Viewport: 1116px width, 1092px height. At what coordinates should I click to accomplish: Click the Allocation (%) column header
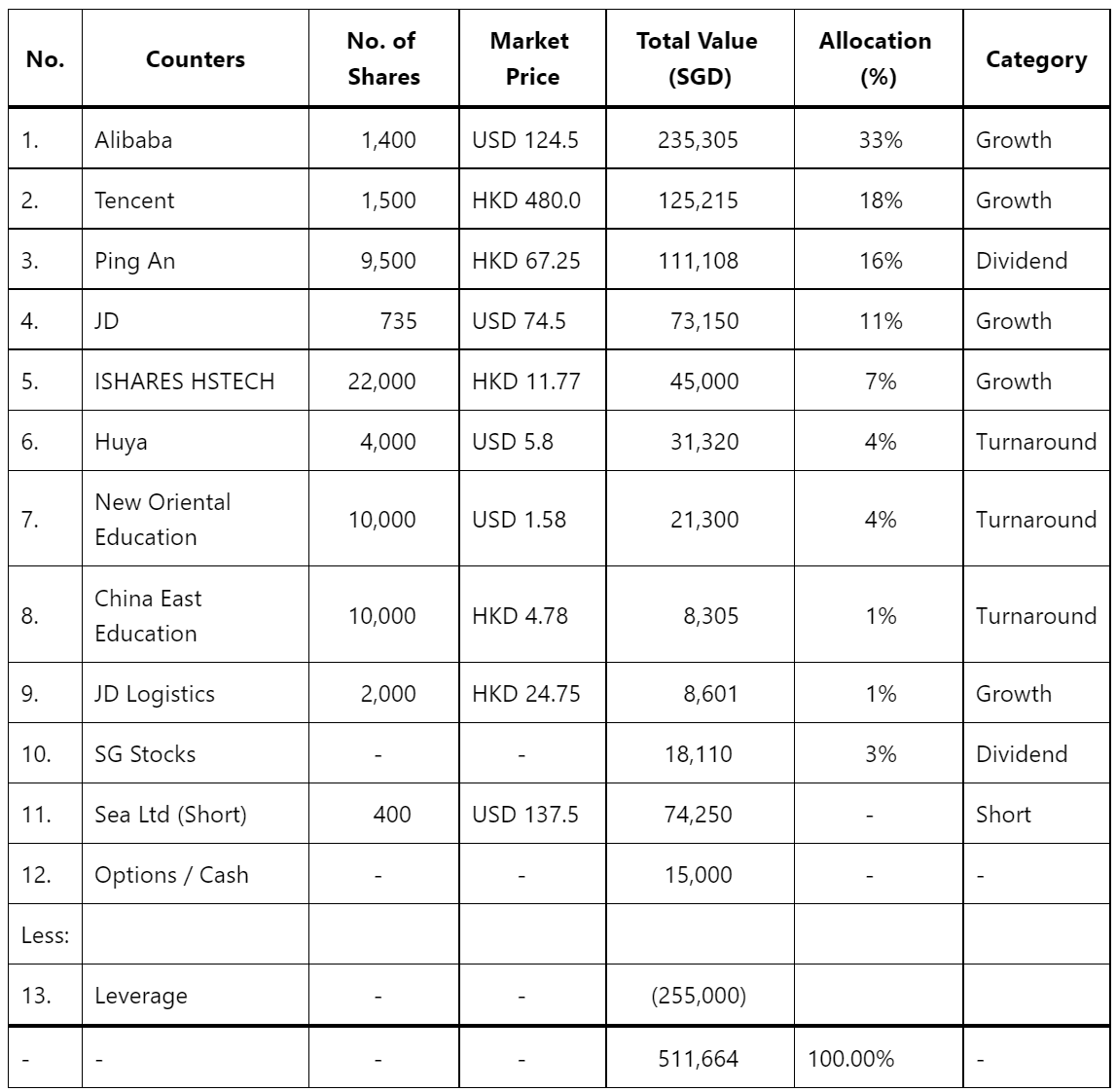[876, 59]
